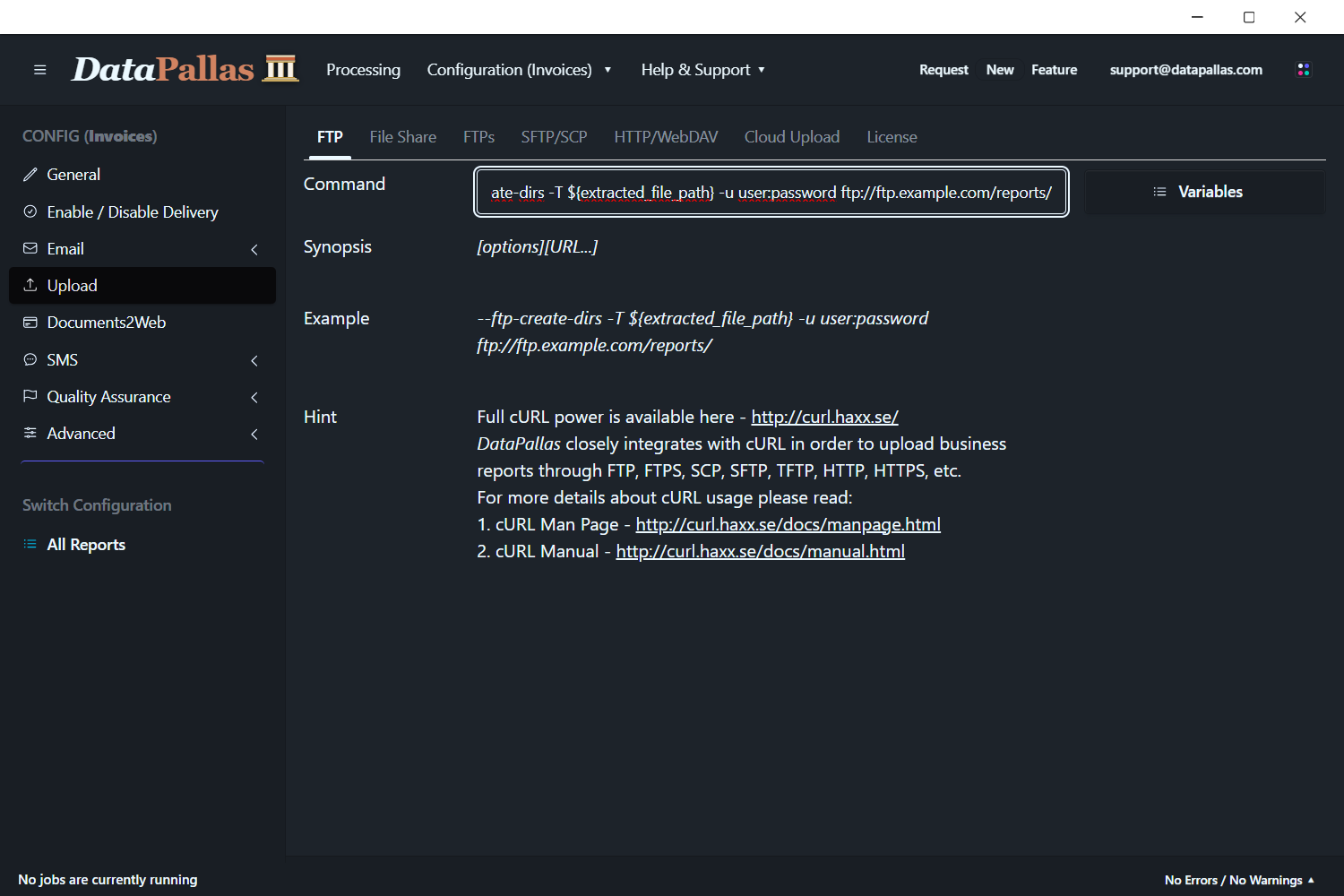Screen dimensions: 1344x896
Task: Click the list icon on Variables button
Action: click(x=1159, y=192)
